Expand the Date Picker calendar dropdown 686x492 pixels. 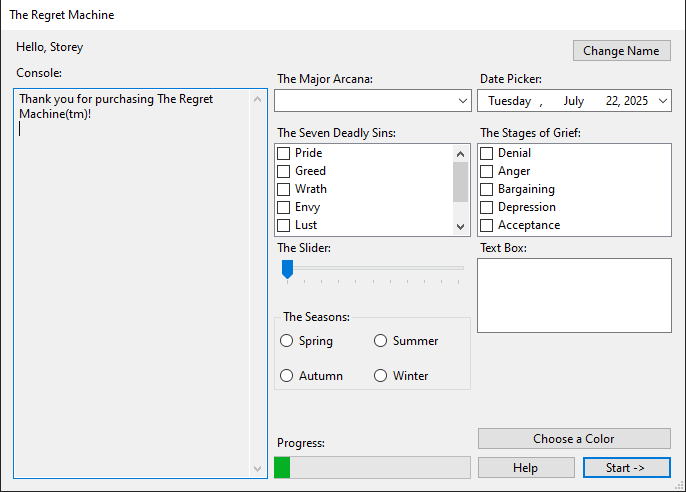[x=664, y=101]
